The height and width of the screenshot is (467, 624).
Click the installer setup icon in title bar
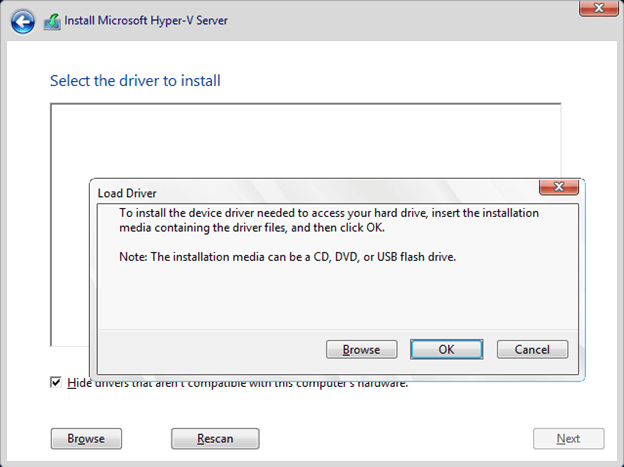(x=52, y=21)
